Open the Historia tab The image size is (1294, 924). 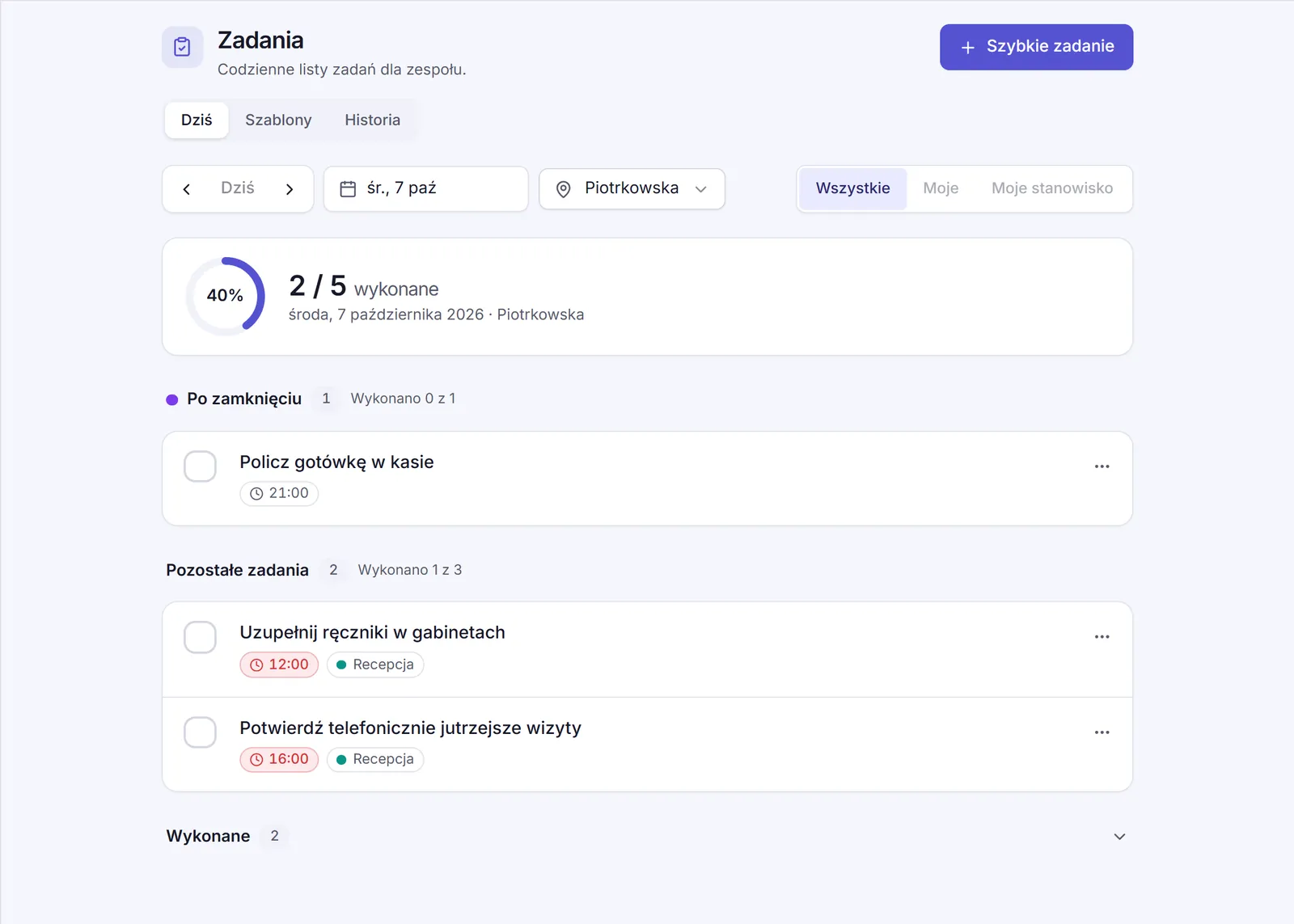[x=372, y=120]
